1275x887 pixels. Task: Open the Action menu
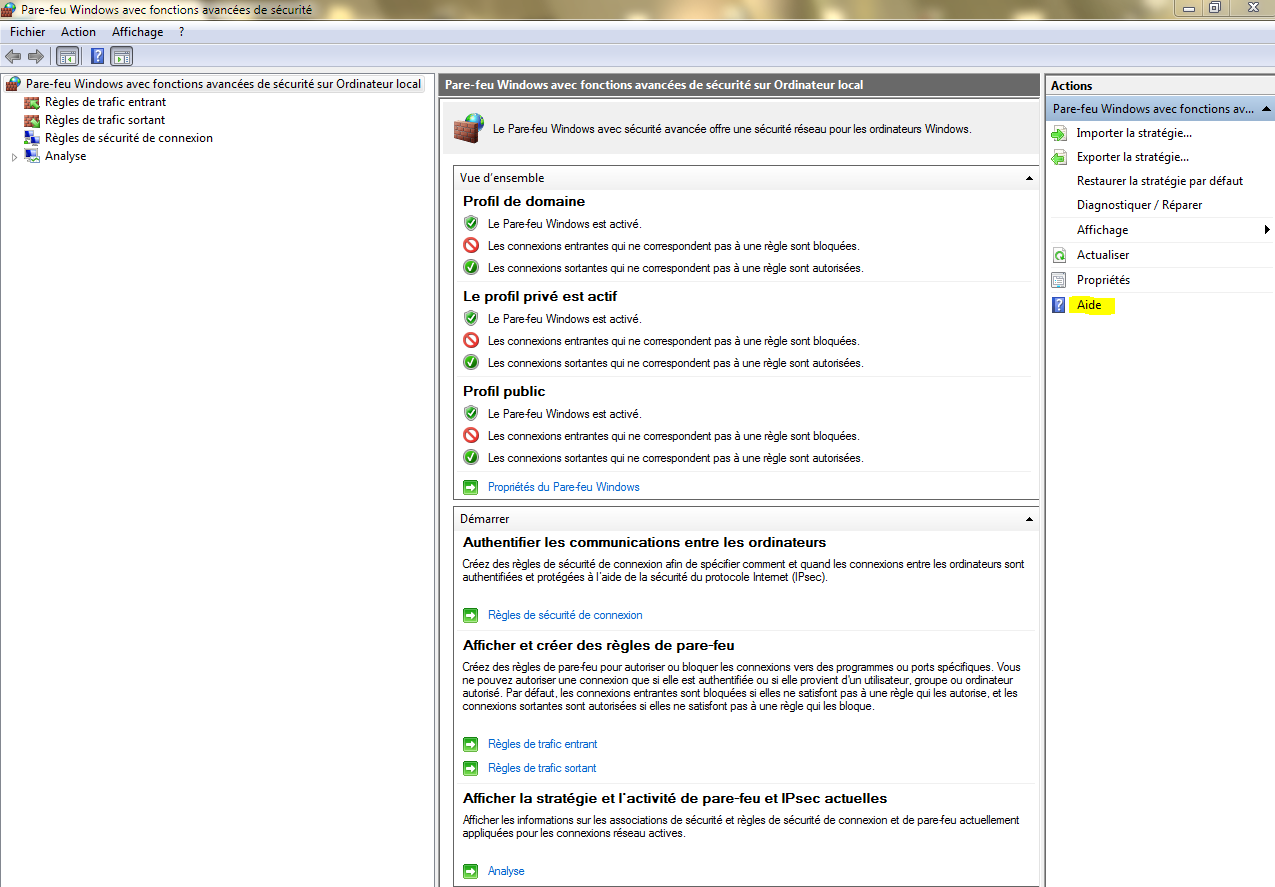(x=78, y=32)
